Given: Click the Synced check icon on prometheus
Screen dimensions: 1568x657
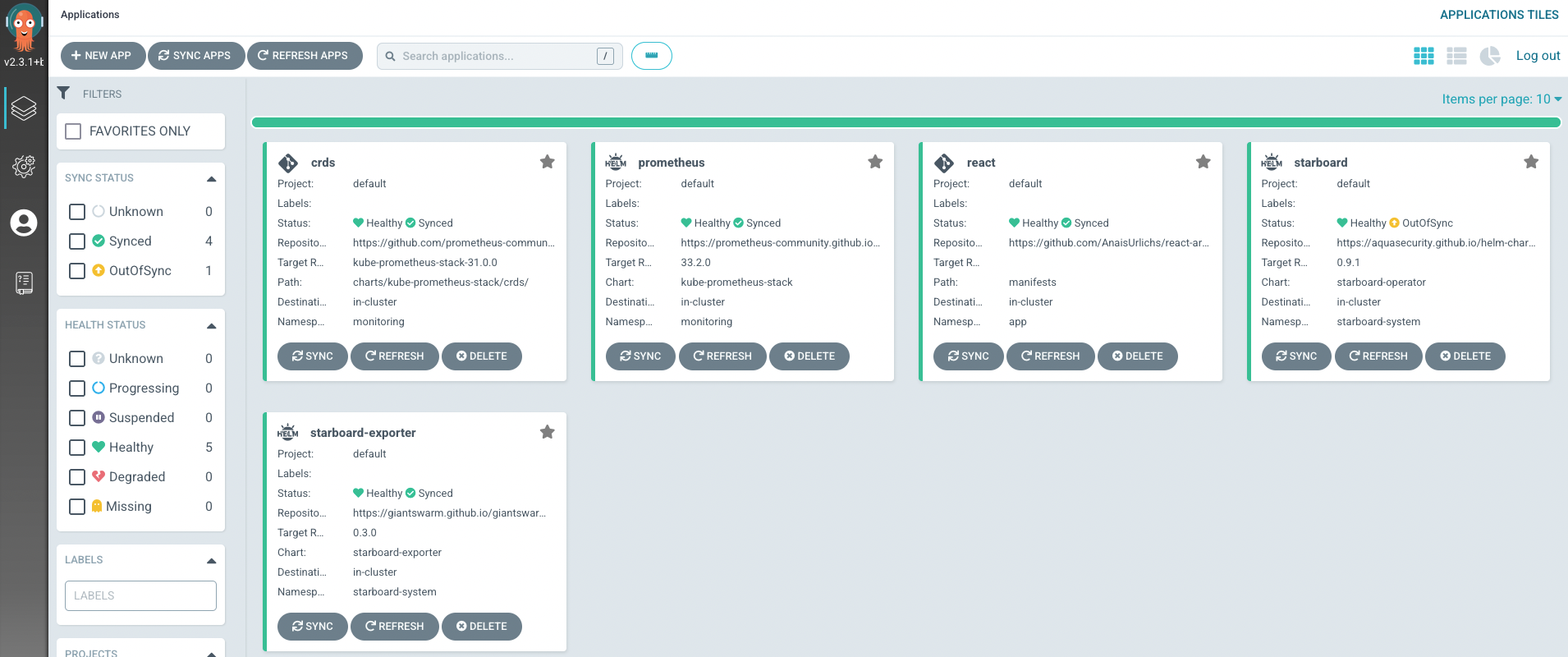Looking at the screenshot, I should [738, 223].
